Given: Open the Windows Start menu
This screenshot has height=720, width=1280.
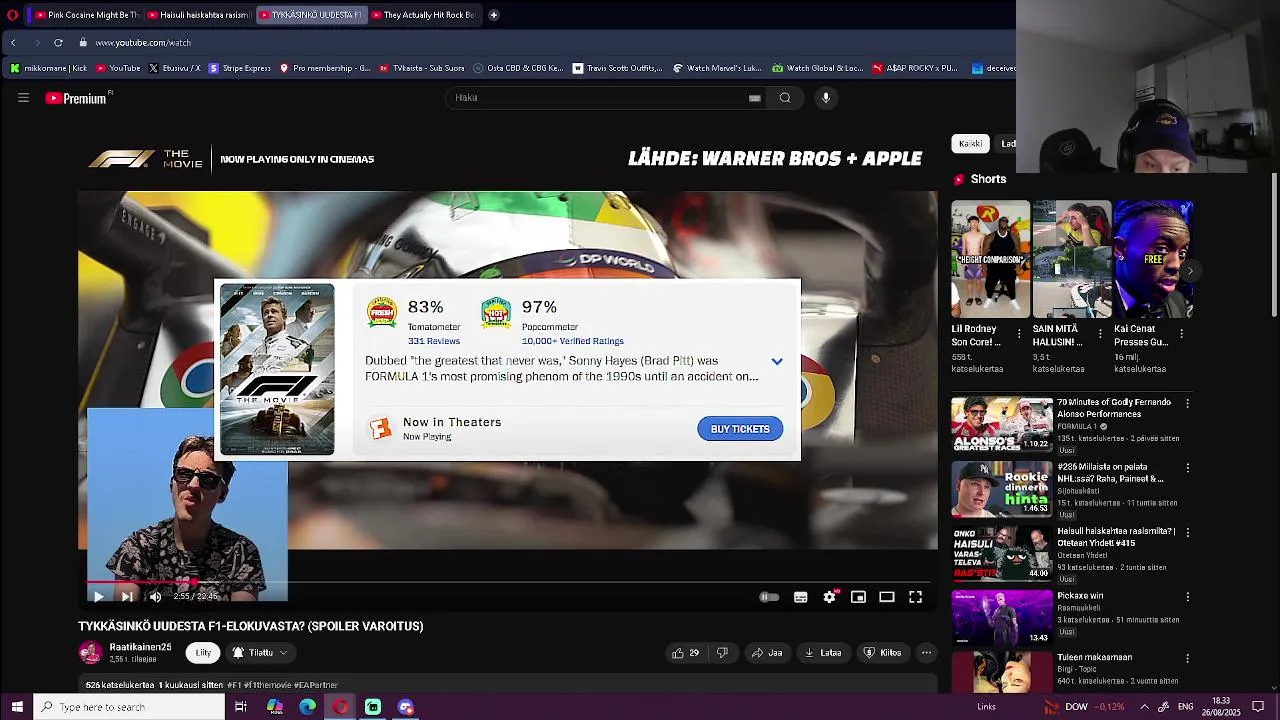Looking at the screenshot, I should pyautogui.click(x=16, y=707).
